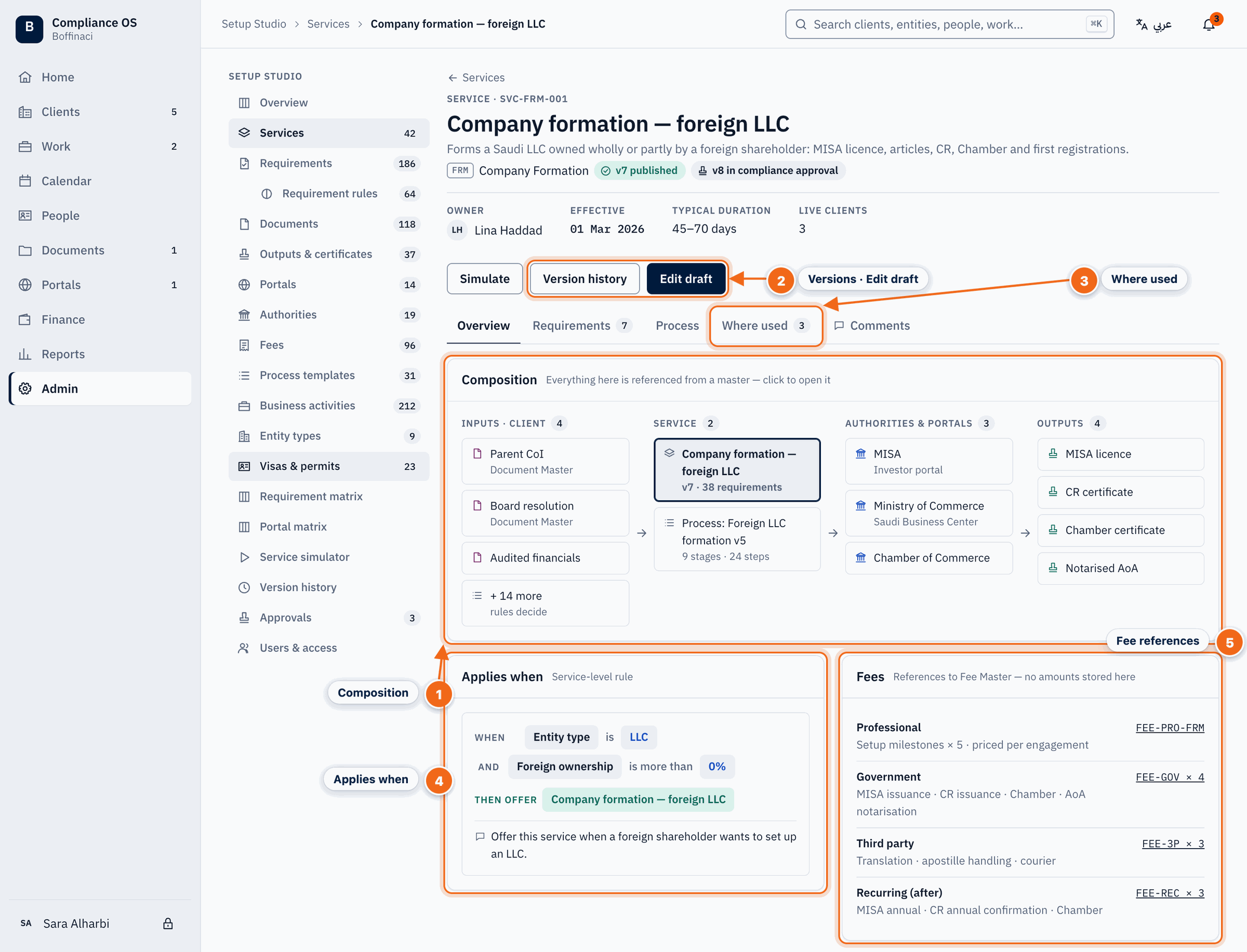This screenshot has width=1247, height=952.
Task: Open the Parent CoI input card
Action: 545,461
